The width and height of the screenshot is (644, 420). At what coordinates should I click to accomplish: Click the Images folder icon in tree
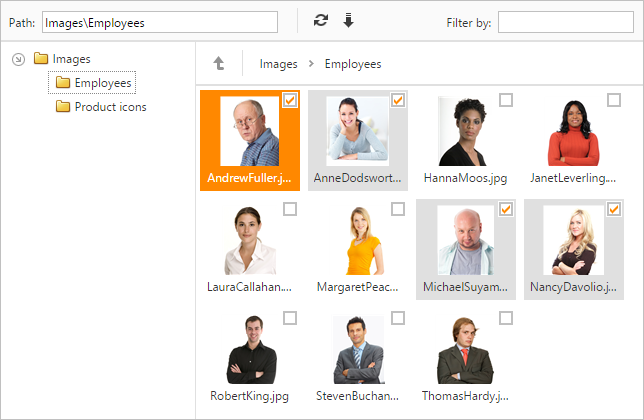(41, 58)
